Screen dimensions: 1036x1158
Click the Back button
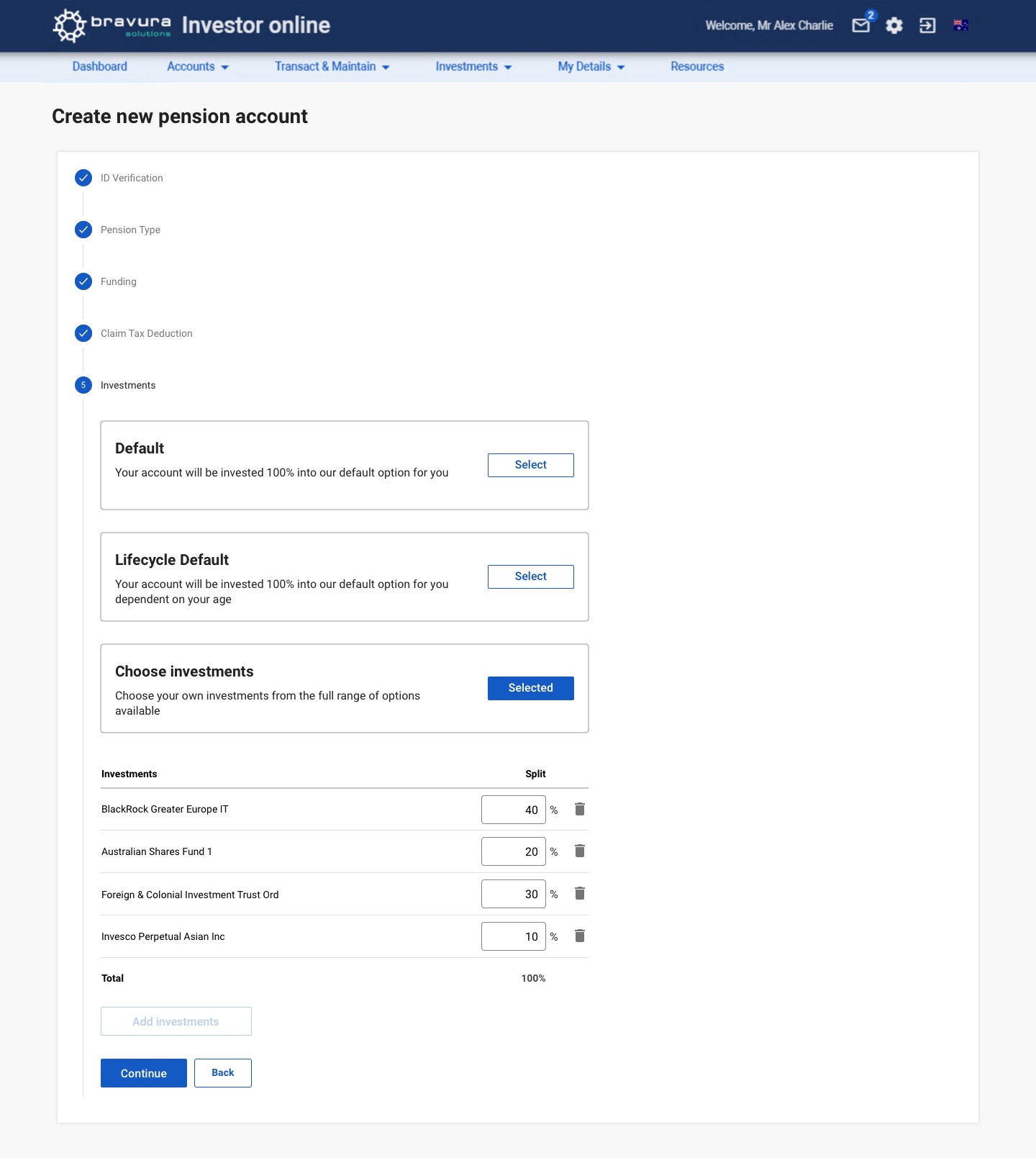pos(223,1073)
